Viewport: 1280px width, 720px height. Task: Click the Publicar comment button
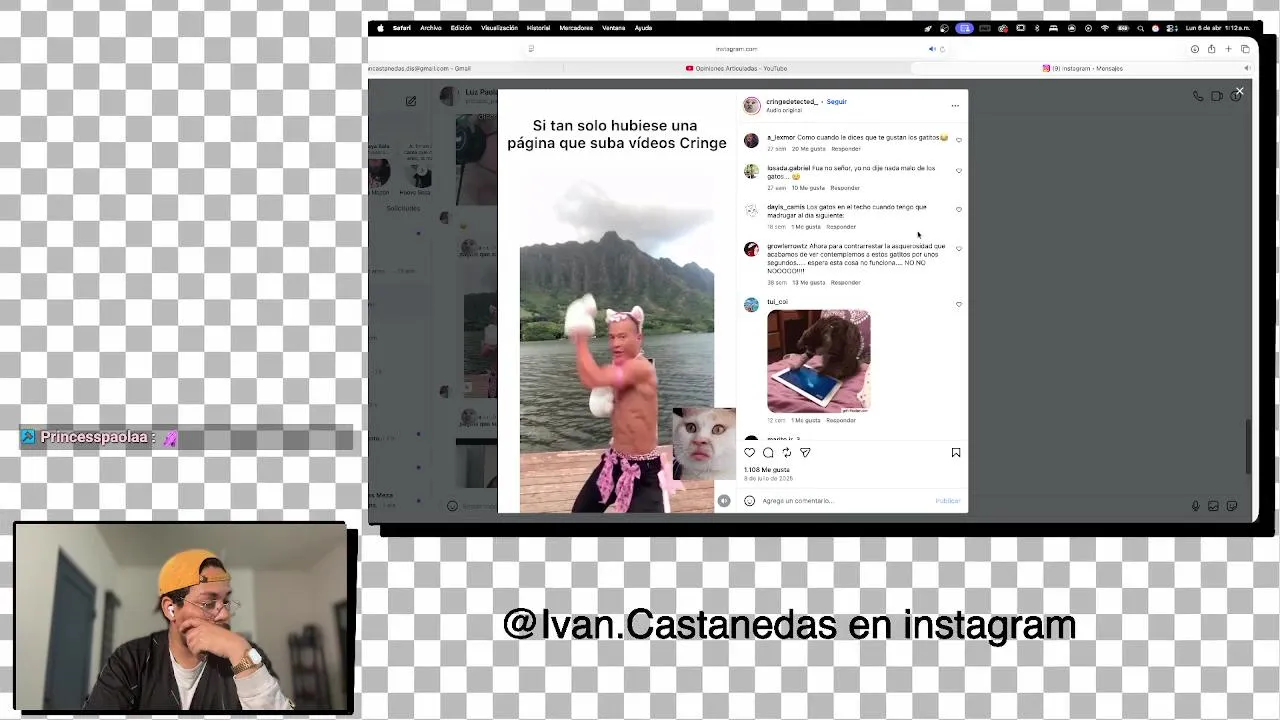tap(947, 501)
